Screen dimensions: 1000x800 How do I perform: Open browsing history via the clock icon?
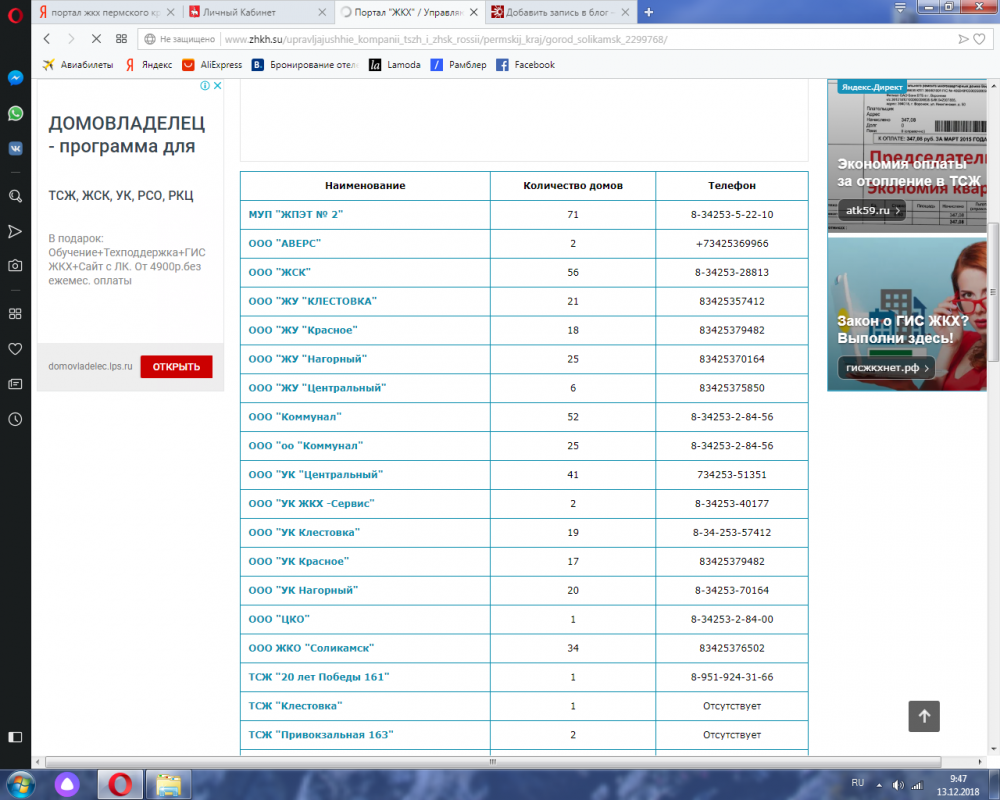pos(15,419)
